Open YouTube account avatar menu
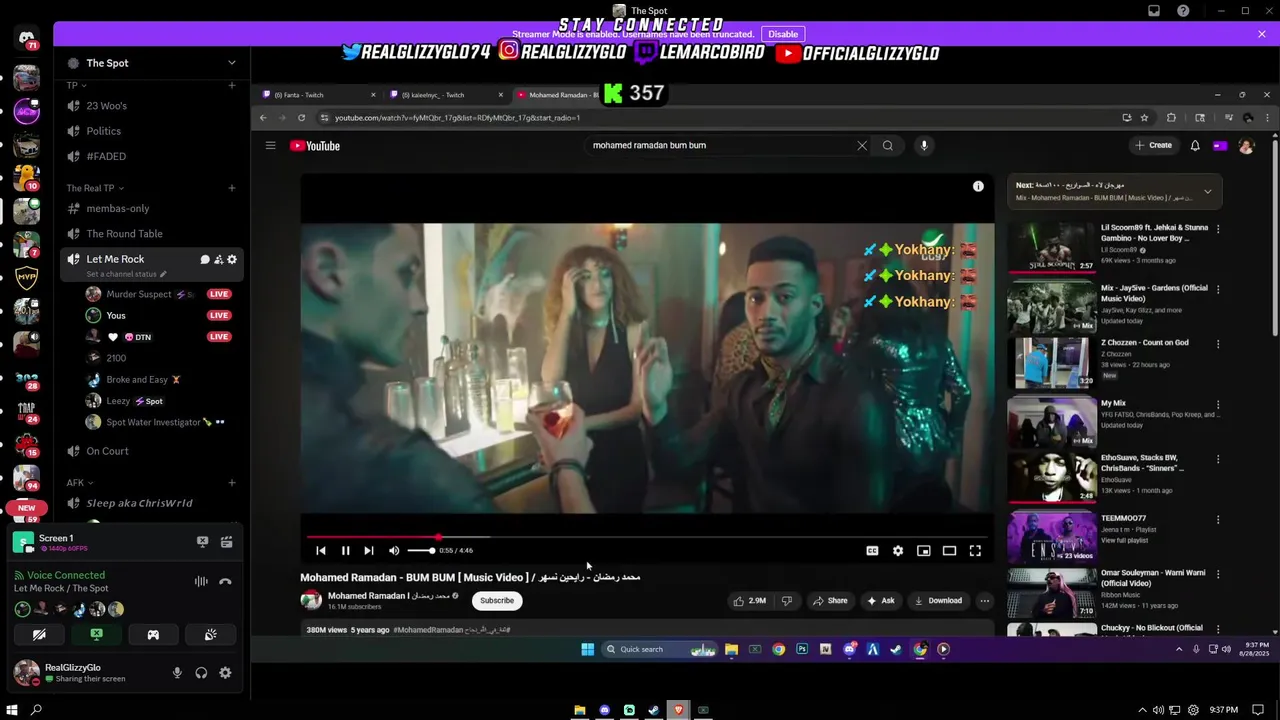Viewport: 1280px width, 720px height. (x=1246, y=146)
